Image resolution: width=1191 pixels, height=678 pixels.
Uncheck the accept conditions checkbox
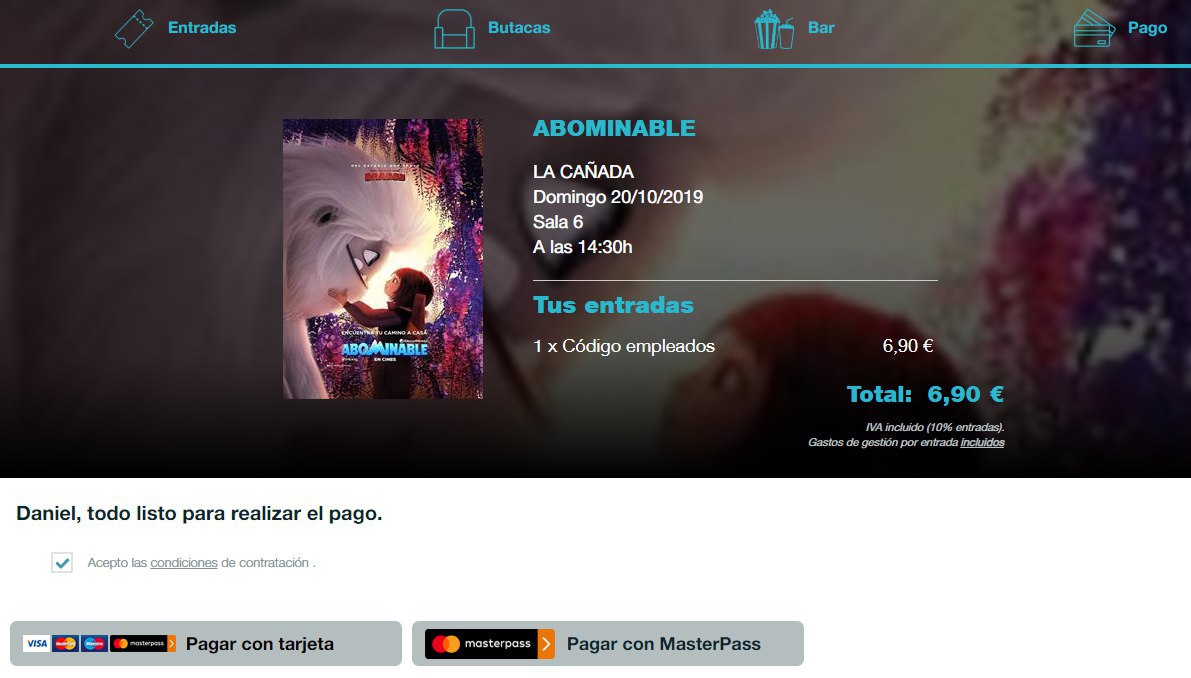coord(62,563)
